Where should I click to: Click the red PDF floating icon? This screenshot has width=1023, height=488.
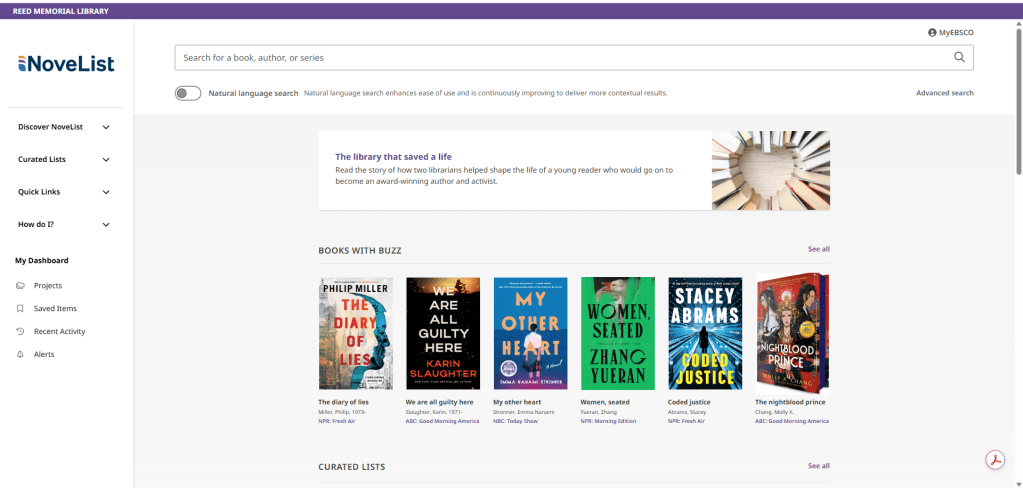tap(994, 460)
